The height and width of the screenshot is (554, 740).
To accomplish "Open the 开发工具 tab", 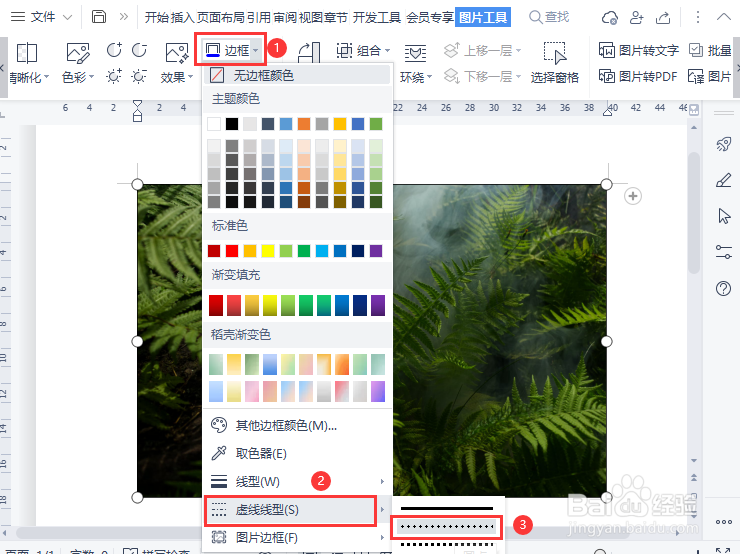I will coord(377,17).
